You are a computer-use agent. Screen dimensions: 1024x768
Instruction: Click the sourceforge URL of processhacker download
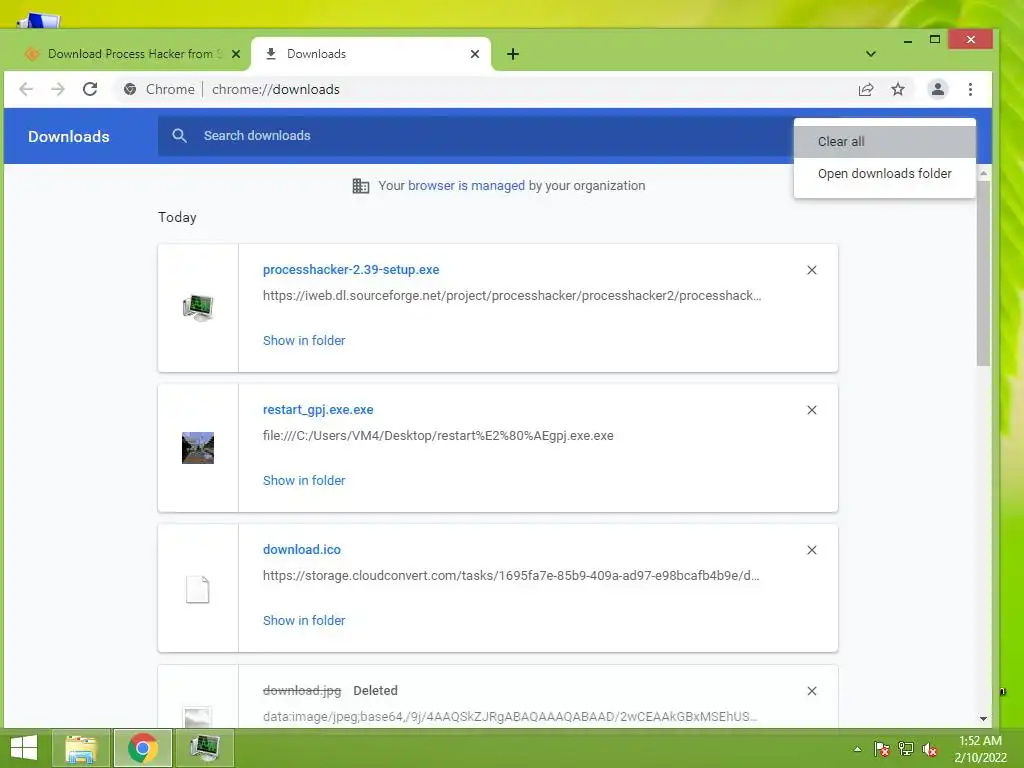pyautogui.click(x=512, y=295)
